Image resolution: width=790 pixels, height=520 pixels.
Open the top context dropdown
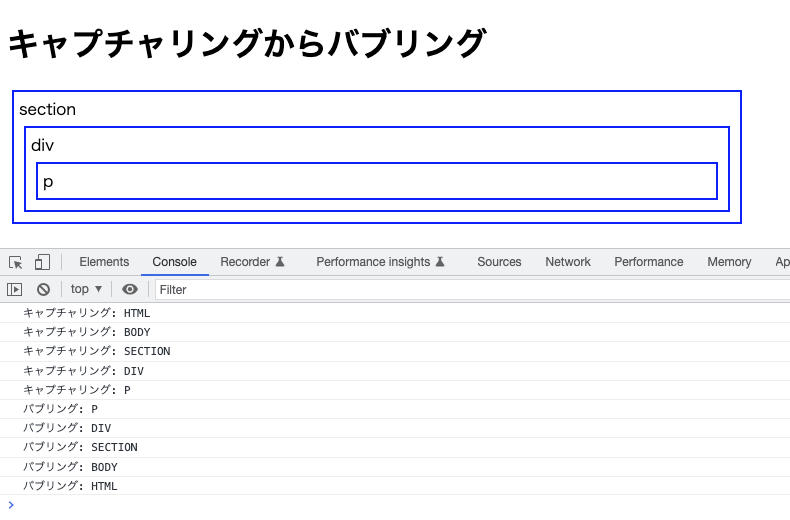pos(86,289)
